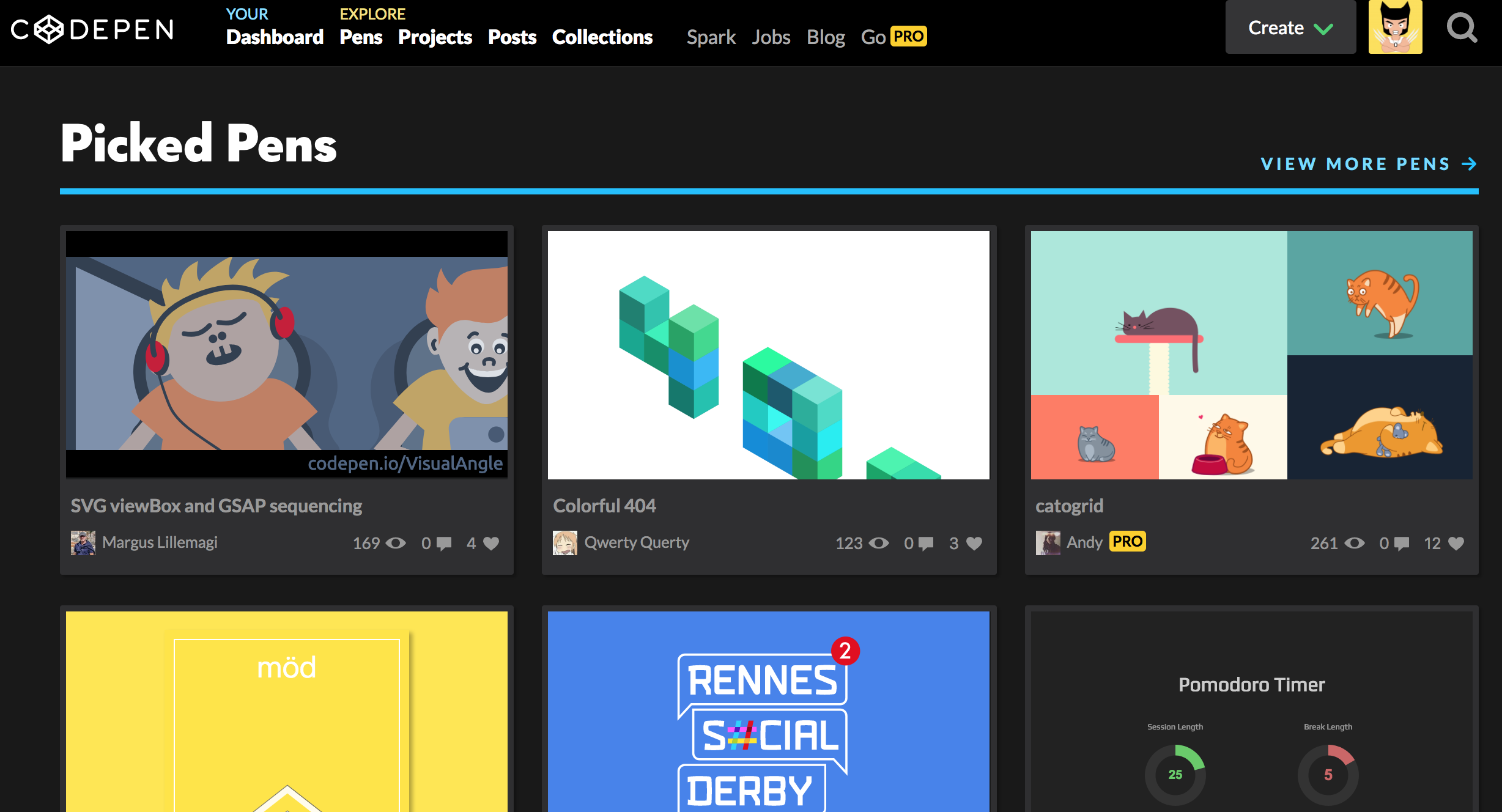This screenshot has height=812, width=1502.
Task: Open the catogrid pen thumbnail
Action: coord(1251,355)
